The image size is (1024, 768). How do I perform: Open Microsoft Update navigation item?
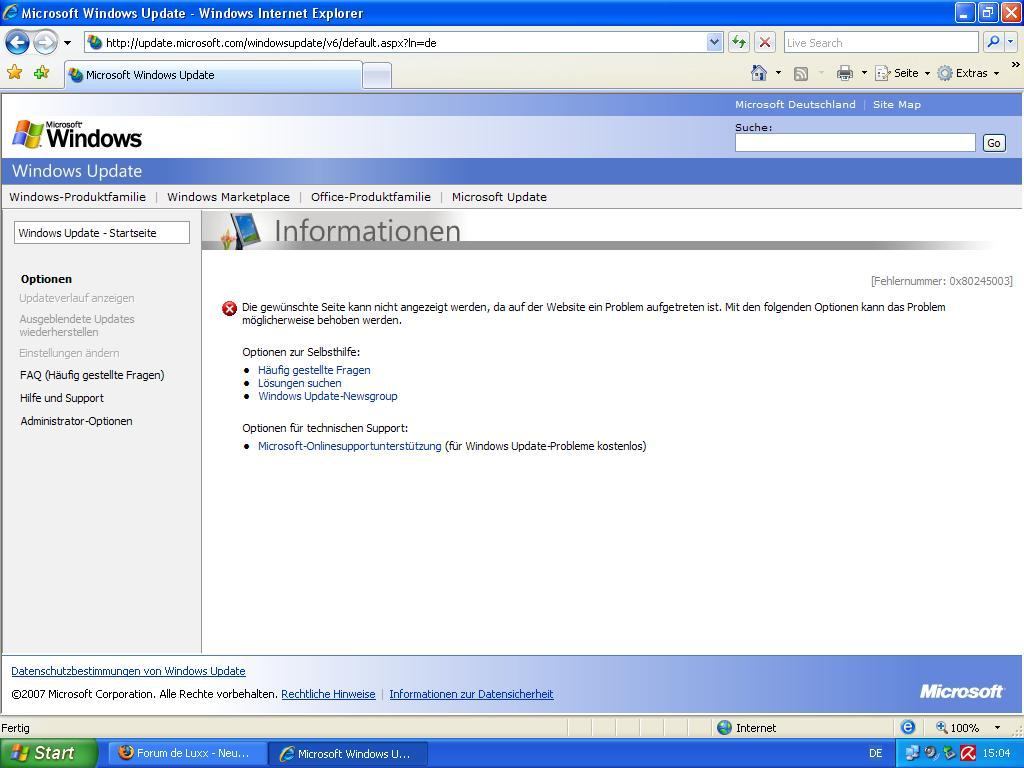pyautogui.click(x=500, y=197)
